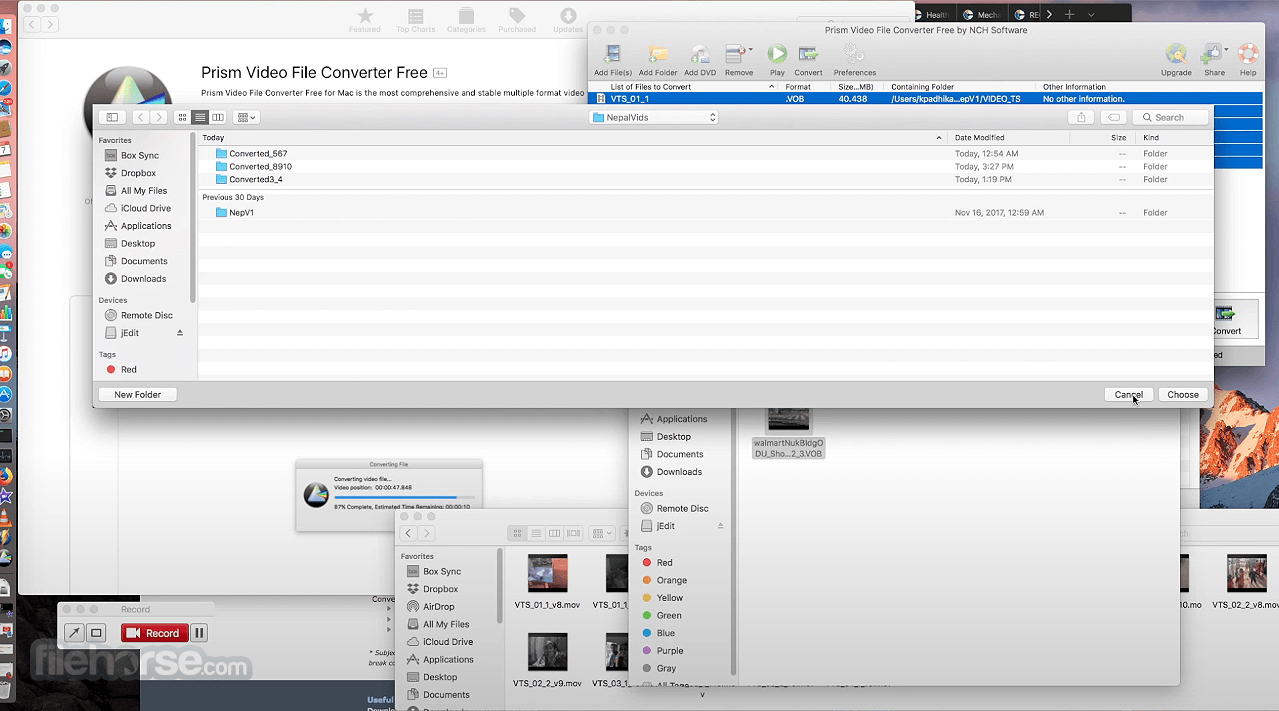Click the pause button in recorder window

coord(199,633)
